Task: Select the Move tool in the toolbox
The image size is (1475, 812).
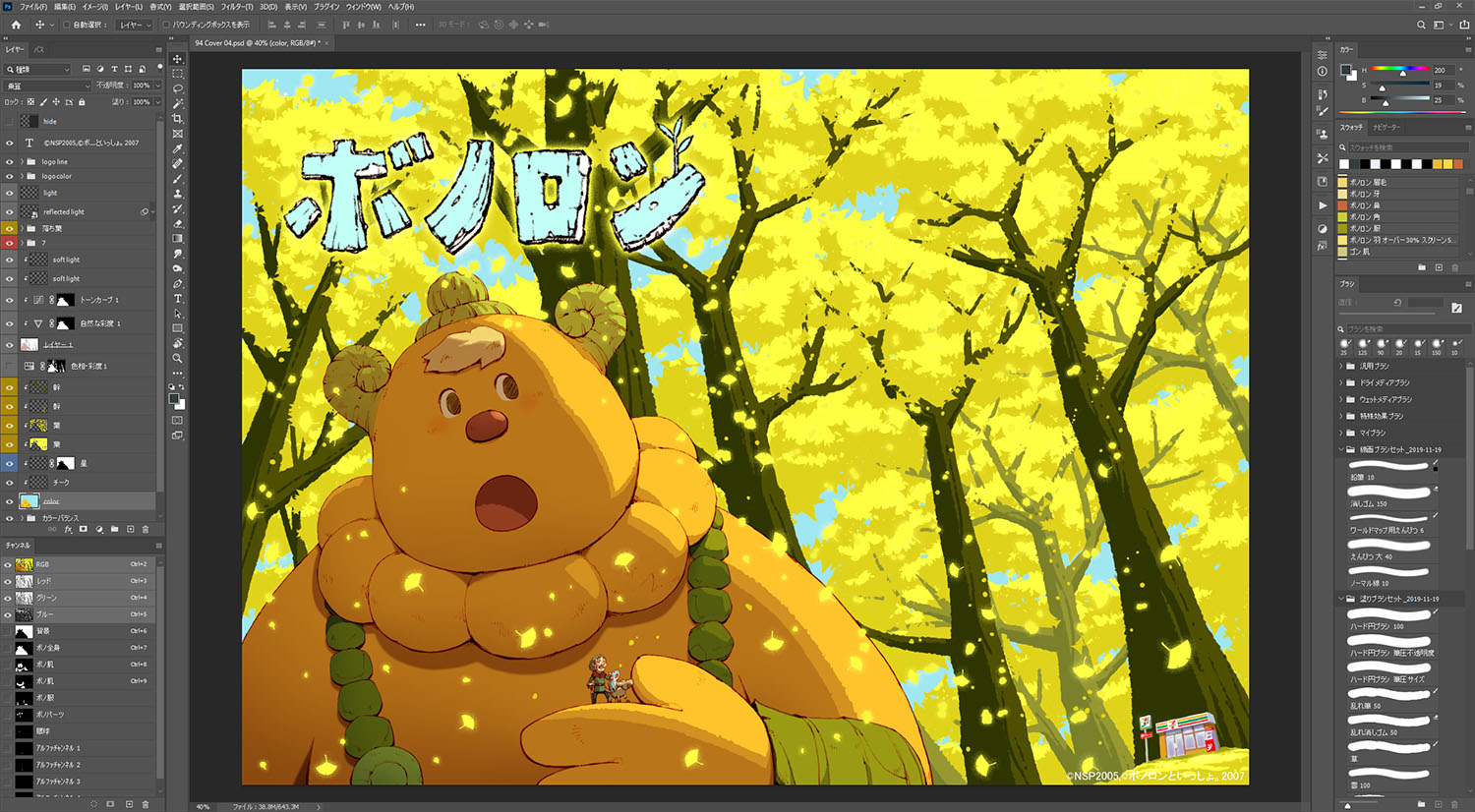Action: coord(178,59)
